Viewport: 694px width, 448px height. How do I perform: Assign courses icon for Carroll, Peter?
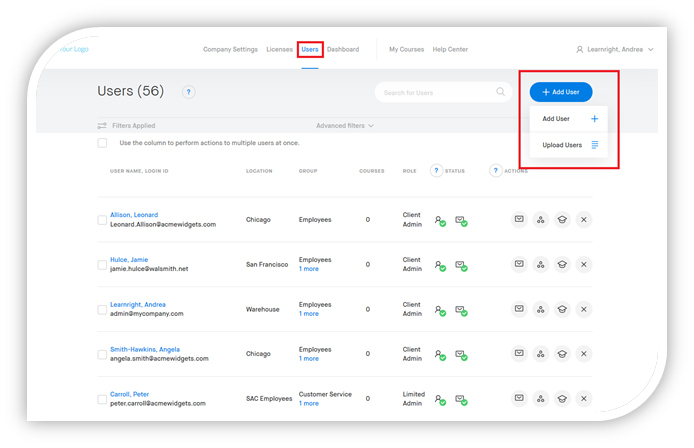[562, 398]
